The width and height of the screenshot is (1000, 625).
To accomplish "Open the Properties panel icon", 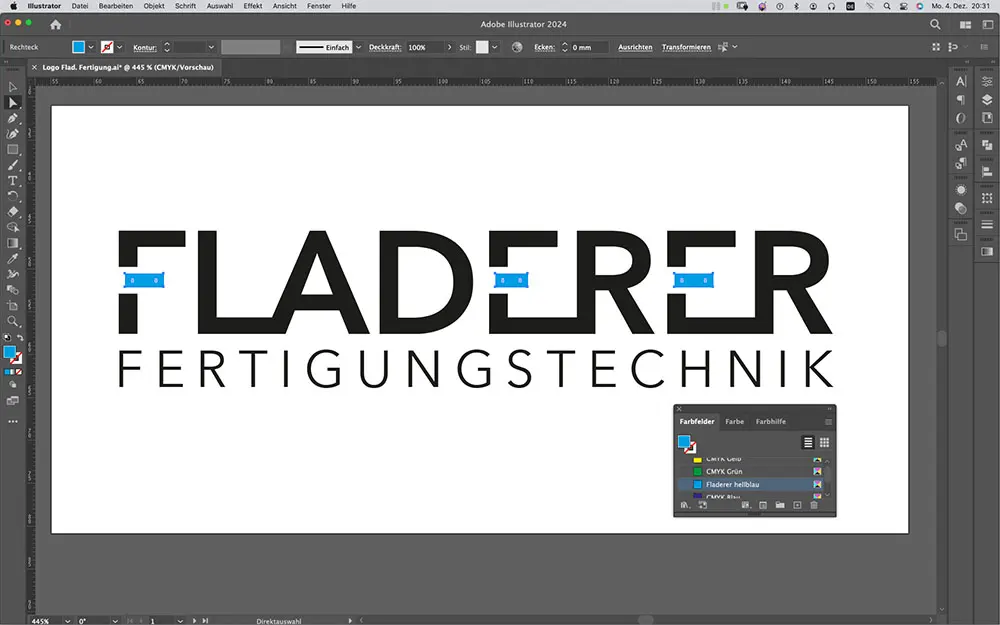I will [x=987, y=81].
